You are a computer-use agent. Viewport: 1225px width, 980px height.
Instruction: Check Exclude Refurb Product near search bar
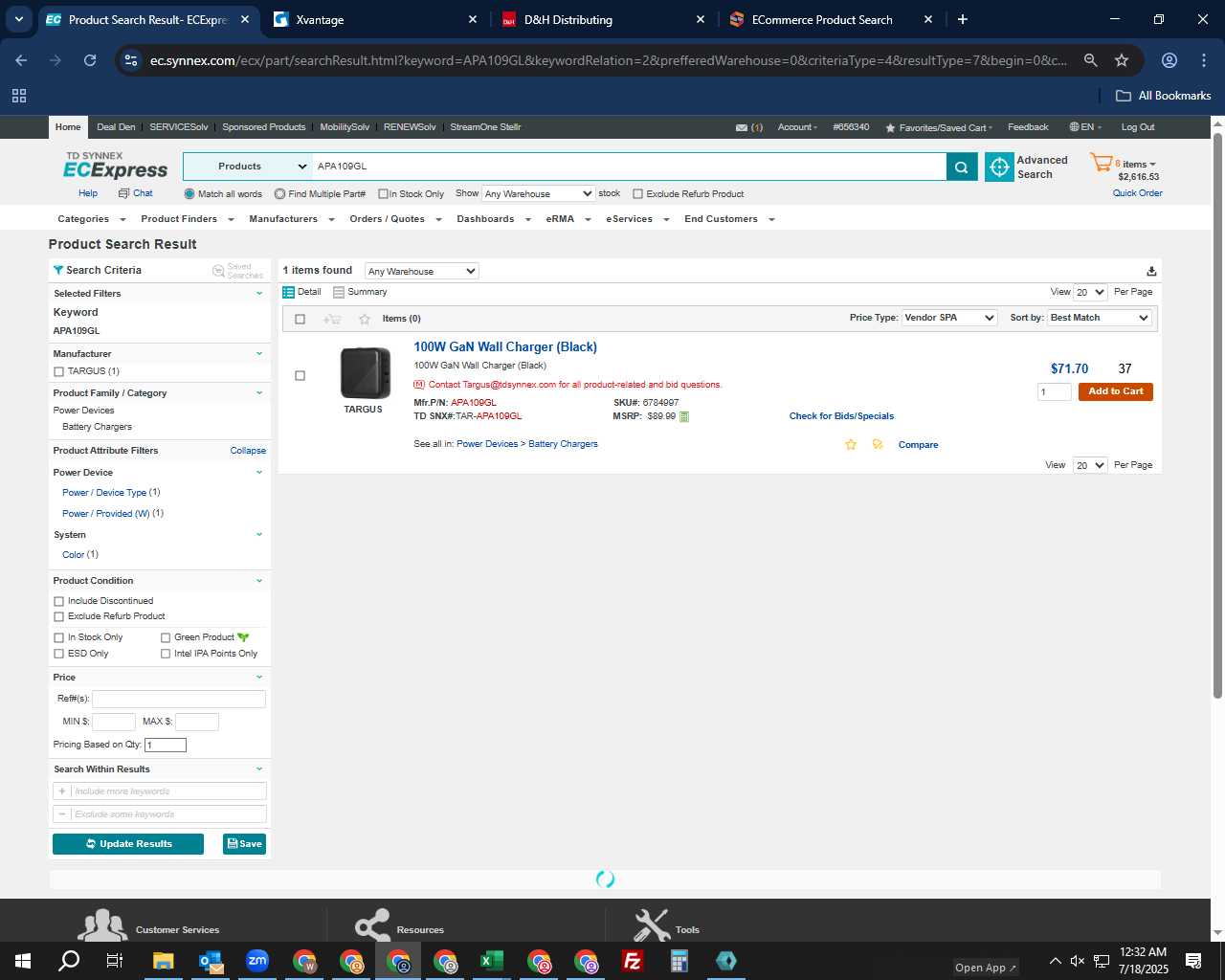coord(638,194)
